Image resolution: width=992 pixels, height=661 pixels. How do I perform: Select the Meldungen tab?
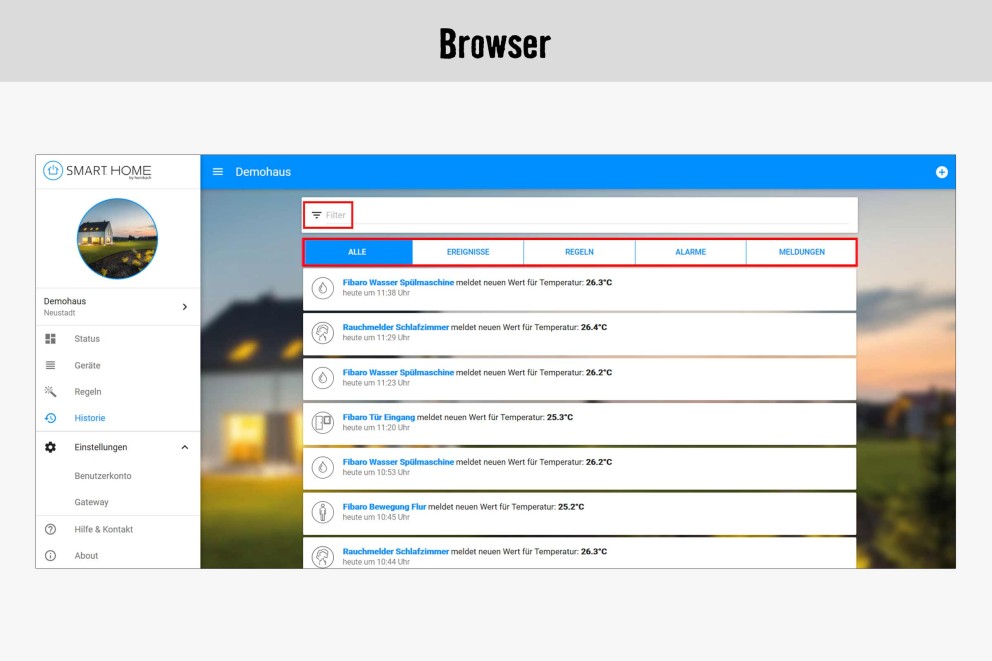[x=801, y=252]
